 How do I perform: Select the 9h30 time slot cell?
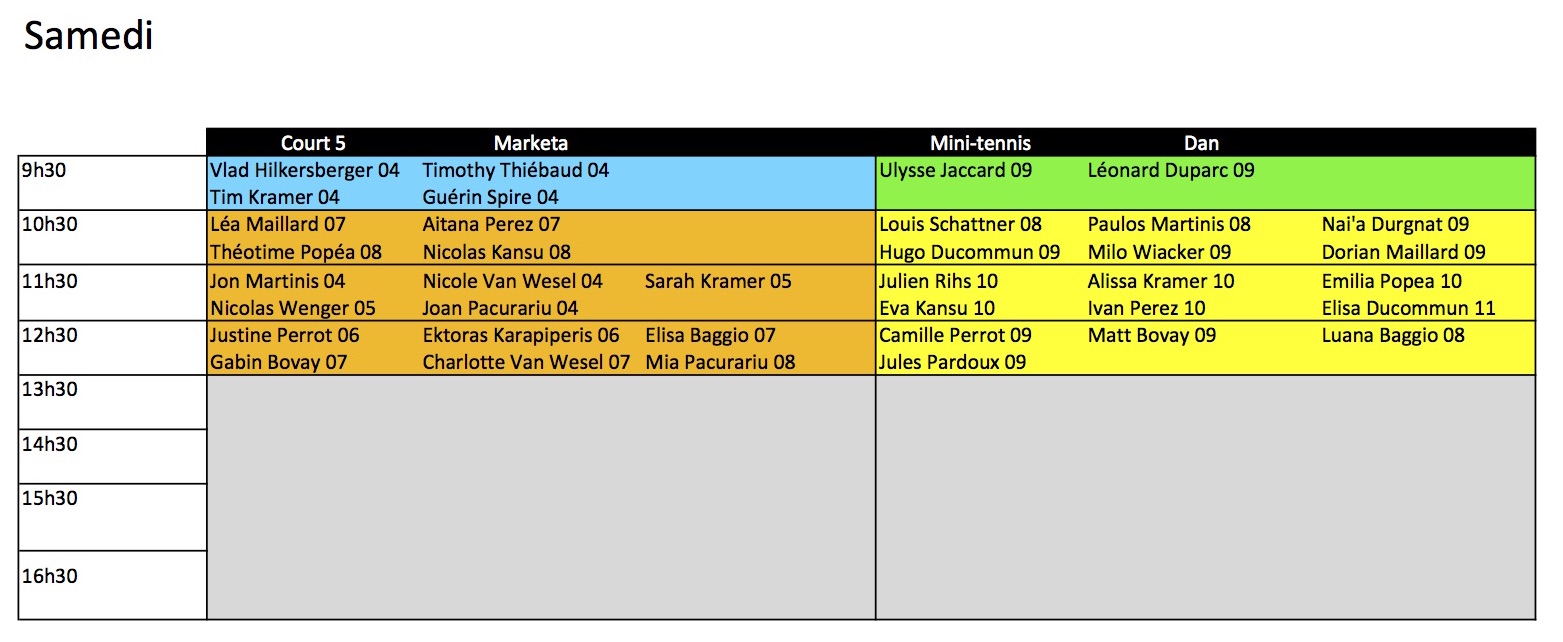tap(113, 183)
